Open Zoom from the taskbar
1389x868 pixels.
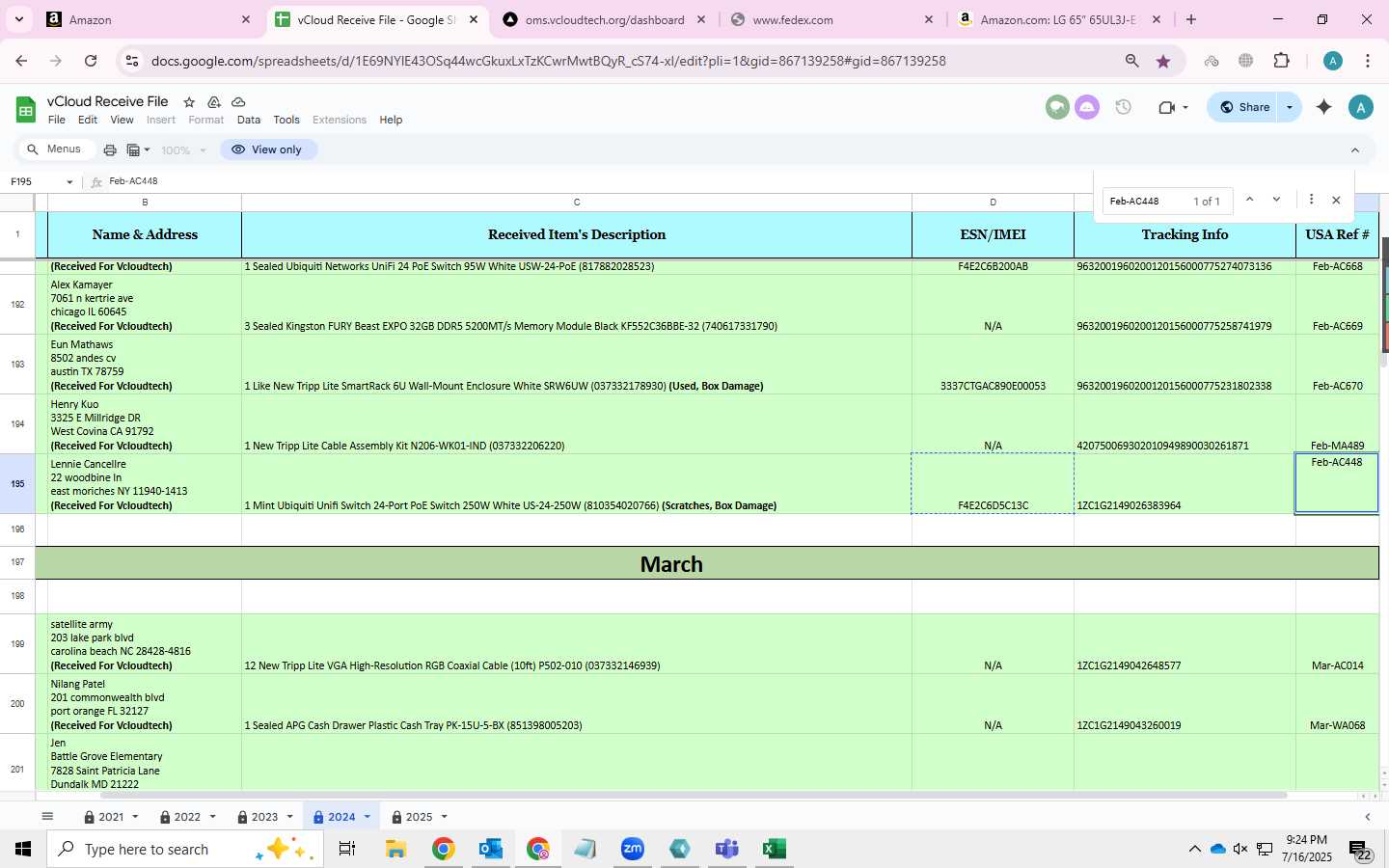click(632, 849)
